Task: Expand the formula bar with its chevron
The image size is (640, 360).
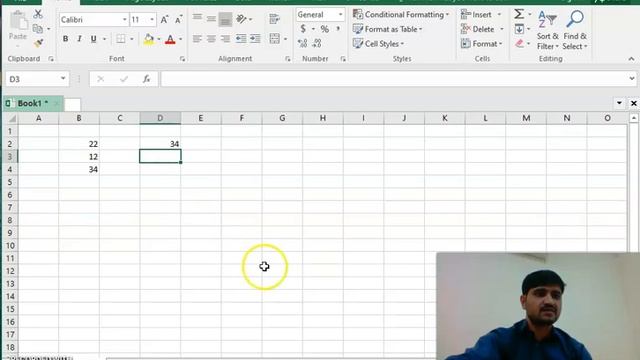Action: coord(632,78)
